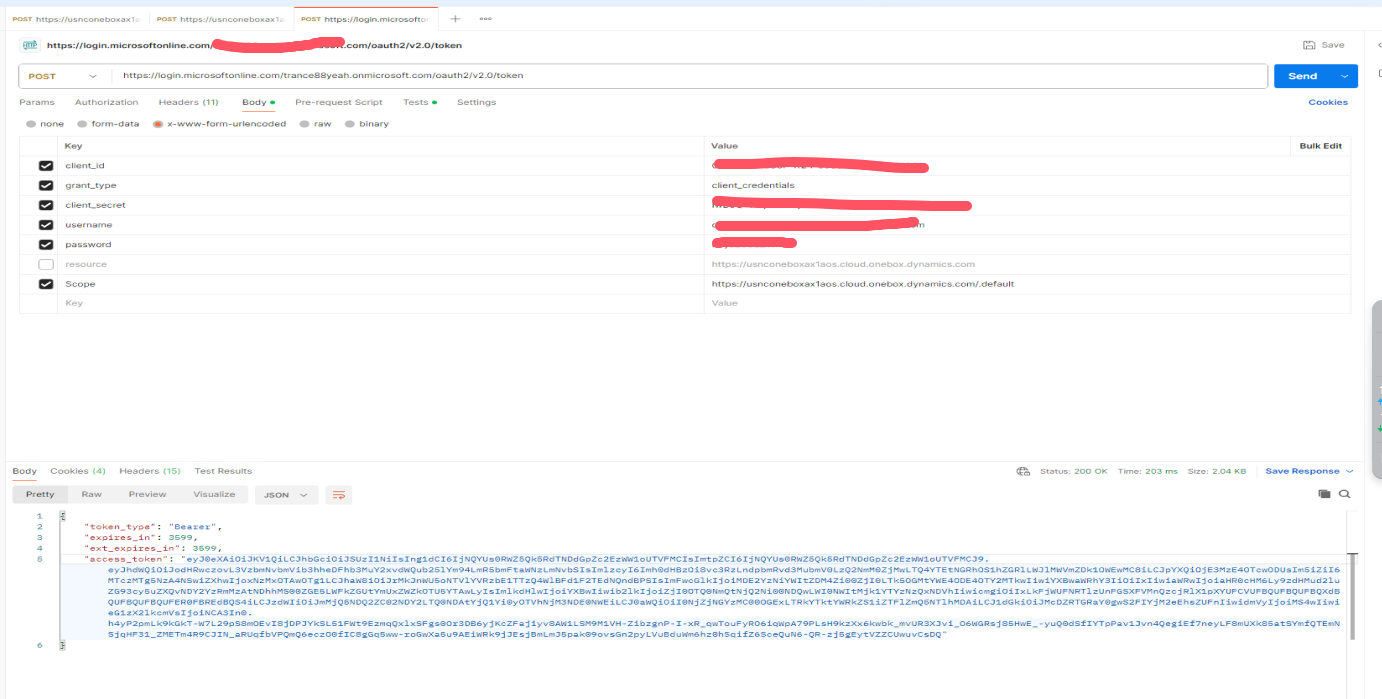Open the response Cookies (4) tab

click(78, 471)
